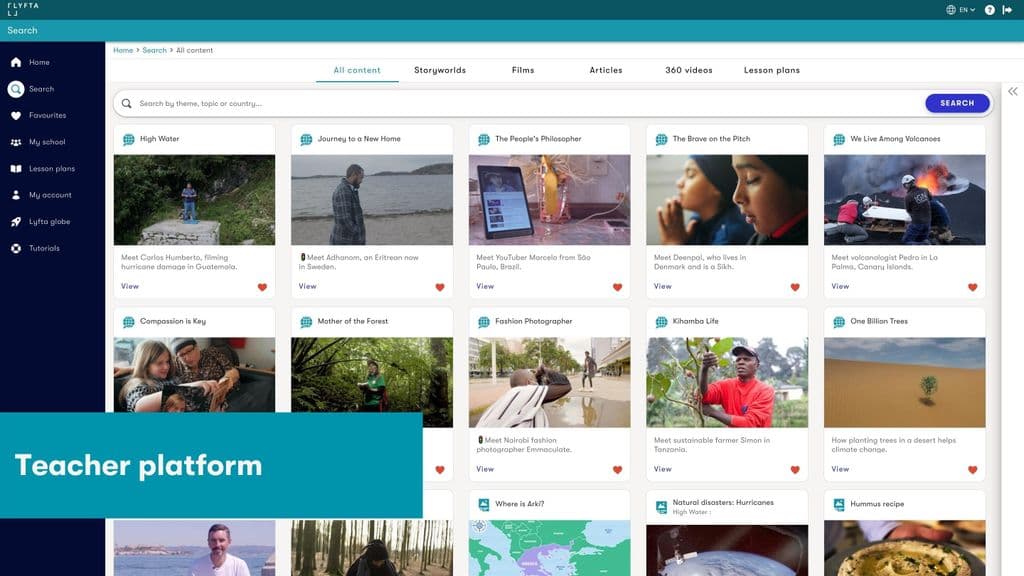1024x576 pixels.
Task: Open the High Water thumbnail image
Action: click(x=194, y=200)
